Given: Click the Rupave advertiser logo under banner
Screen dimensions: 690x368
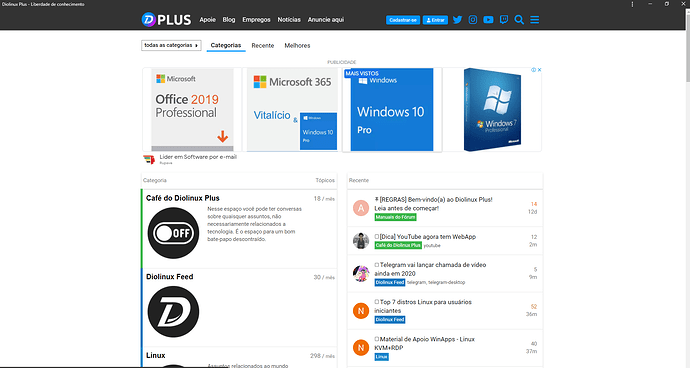Looking at the screenshot, I should tap(149, 159).
